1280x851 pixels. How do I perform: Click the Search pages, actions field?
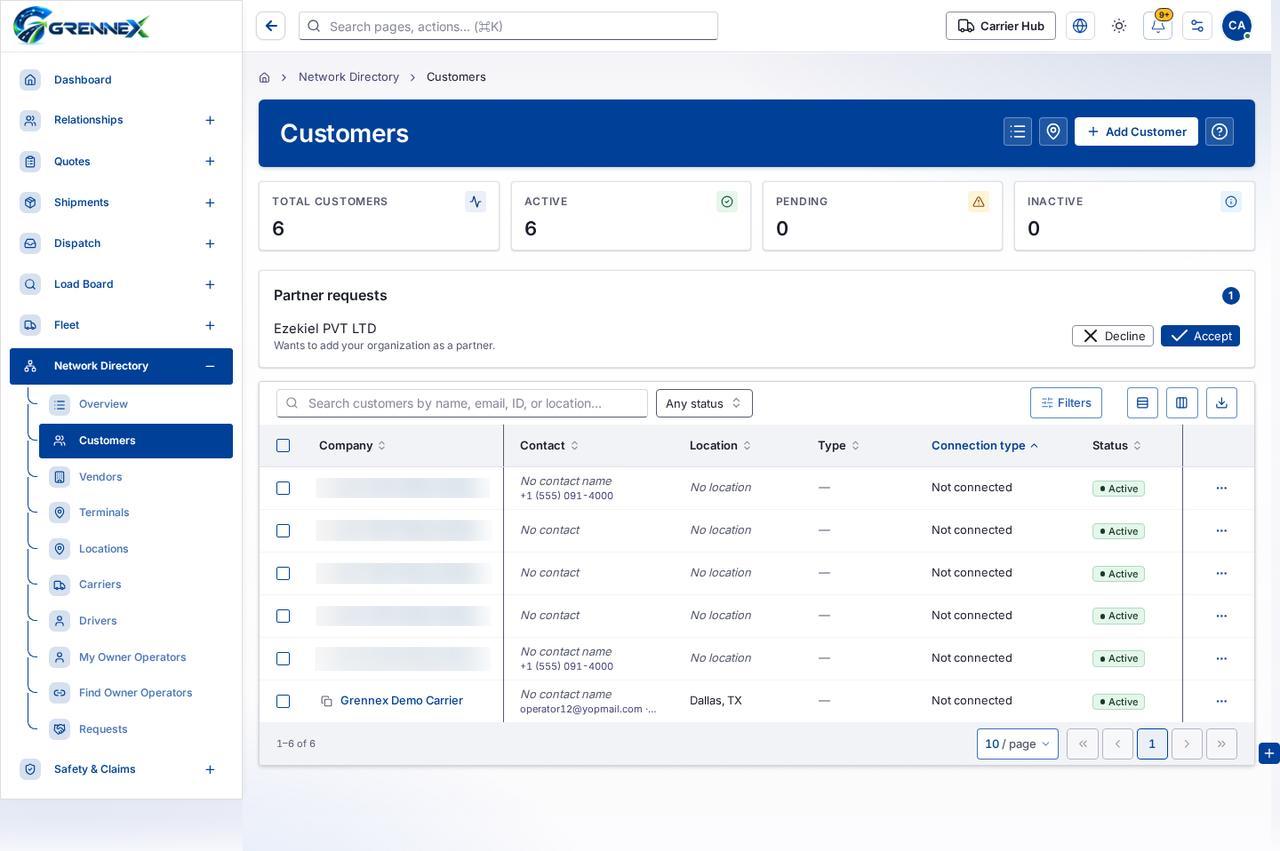[508, 26]
